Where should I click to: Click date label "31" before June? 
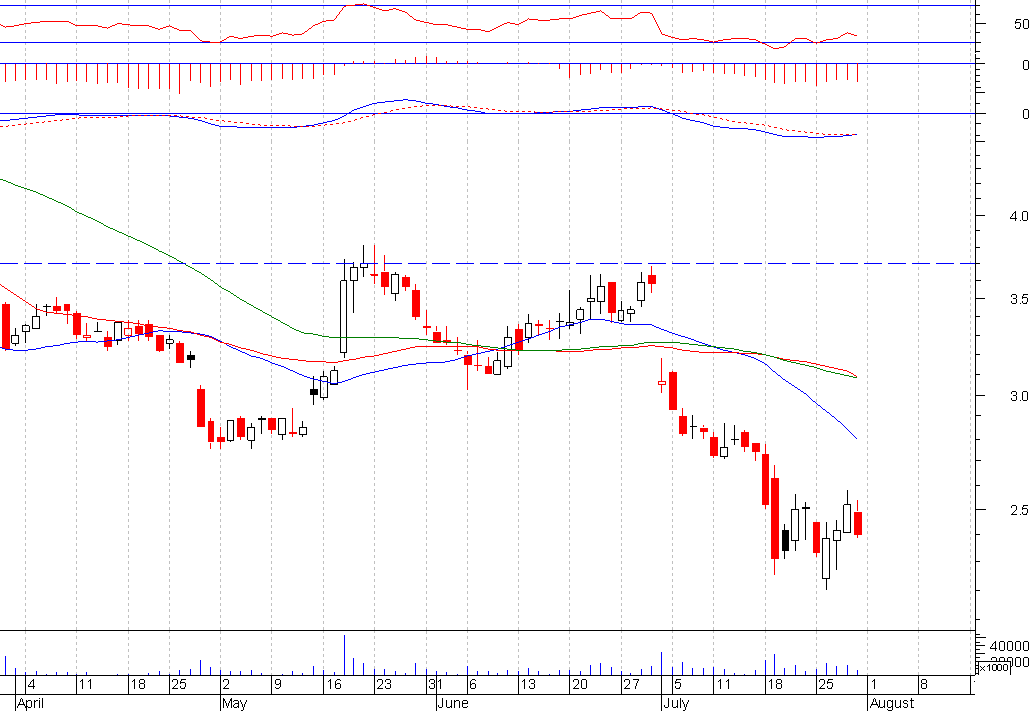coord(435,685)
